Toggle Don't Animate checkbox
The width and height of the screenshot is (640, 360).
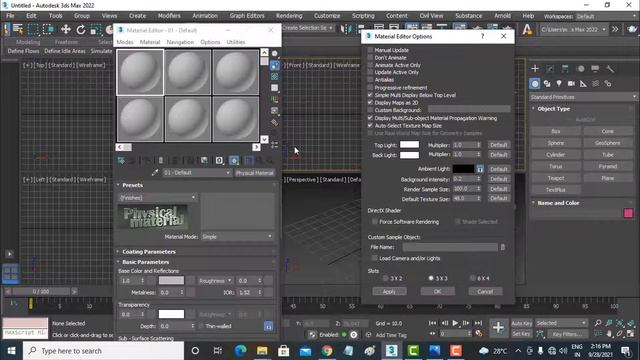click(x=370, y=58)
